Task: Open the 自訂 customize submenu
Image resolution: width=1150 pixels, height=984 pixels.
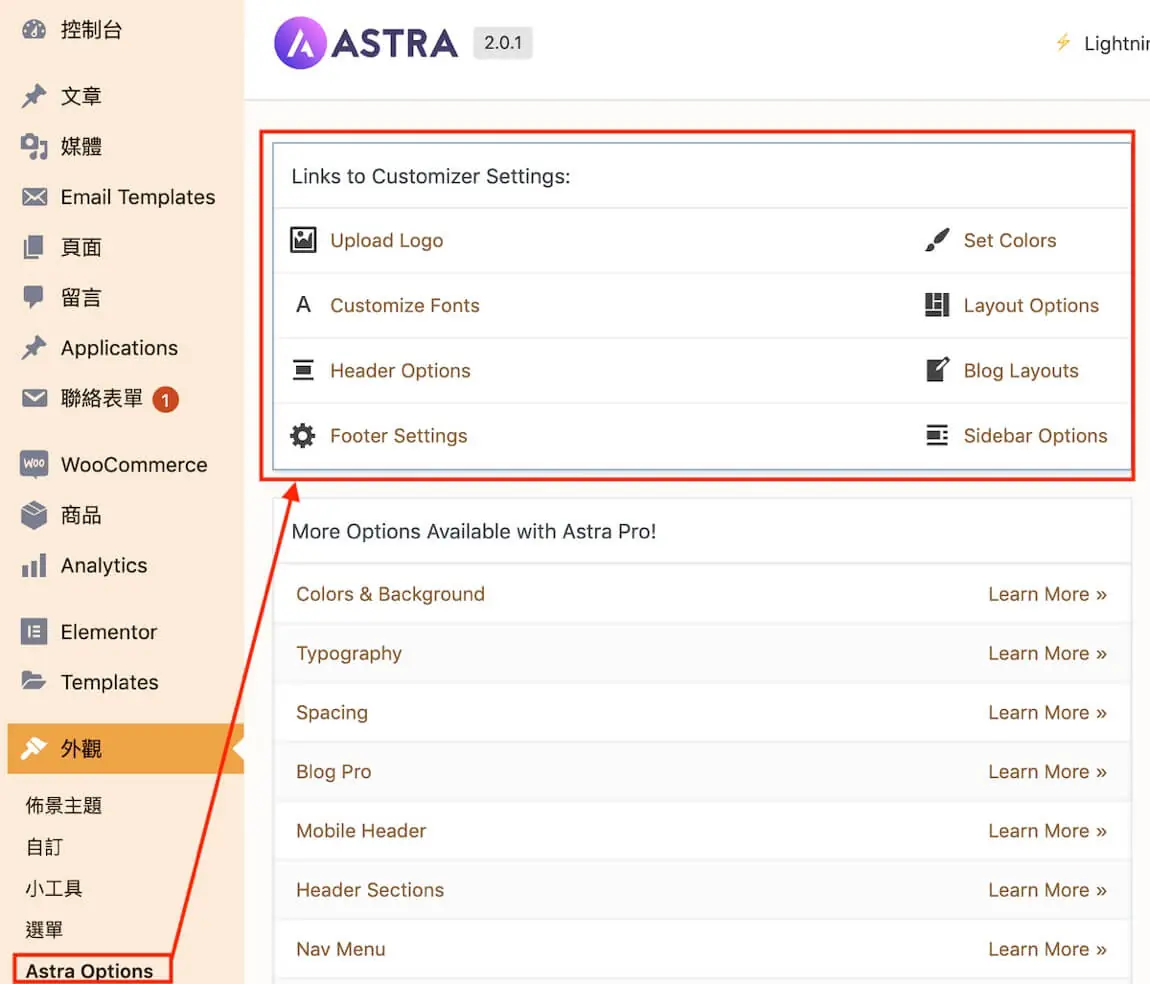Action: tap(45, 847)
